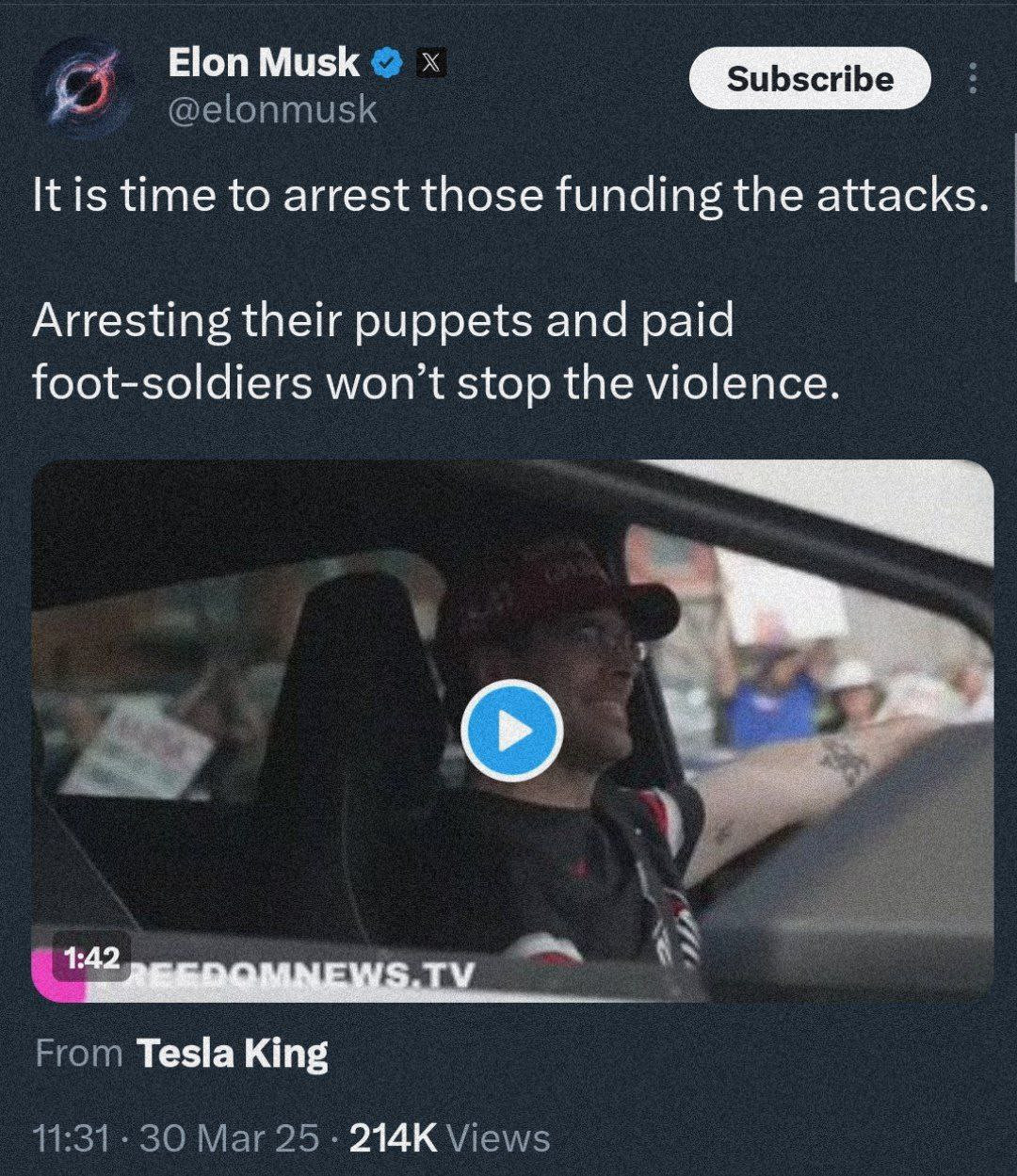Play the video with the blue play button
The image size is (1017, 1176).
point(511,731)
